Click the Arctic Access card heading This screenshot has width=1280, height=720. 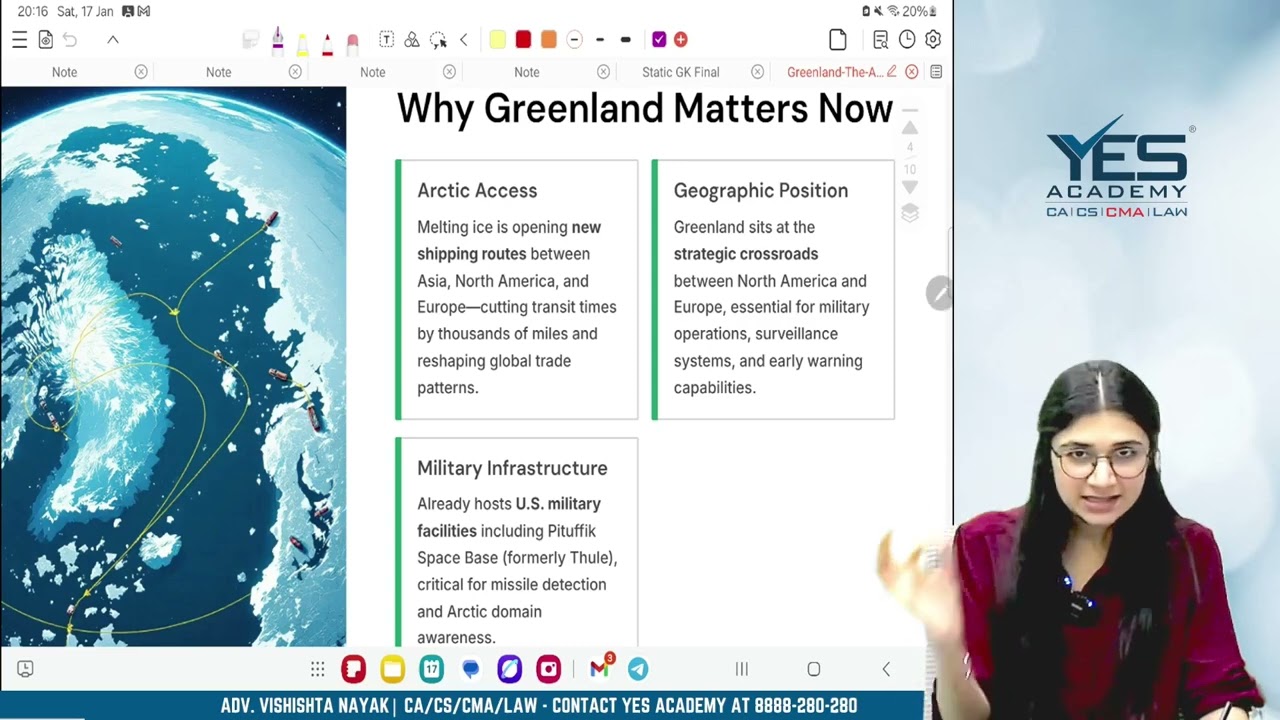[x=477, y=190]
